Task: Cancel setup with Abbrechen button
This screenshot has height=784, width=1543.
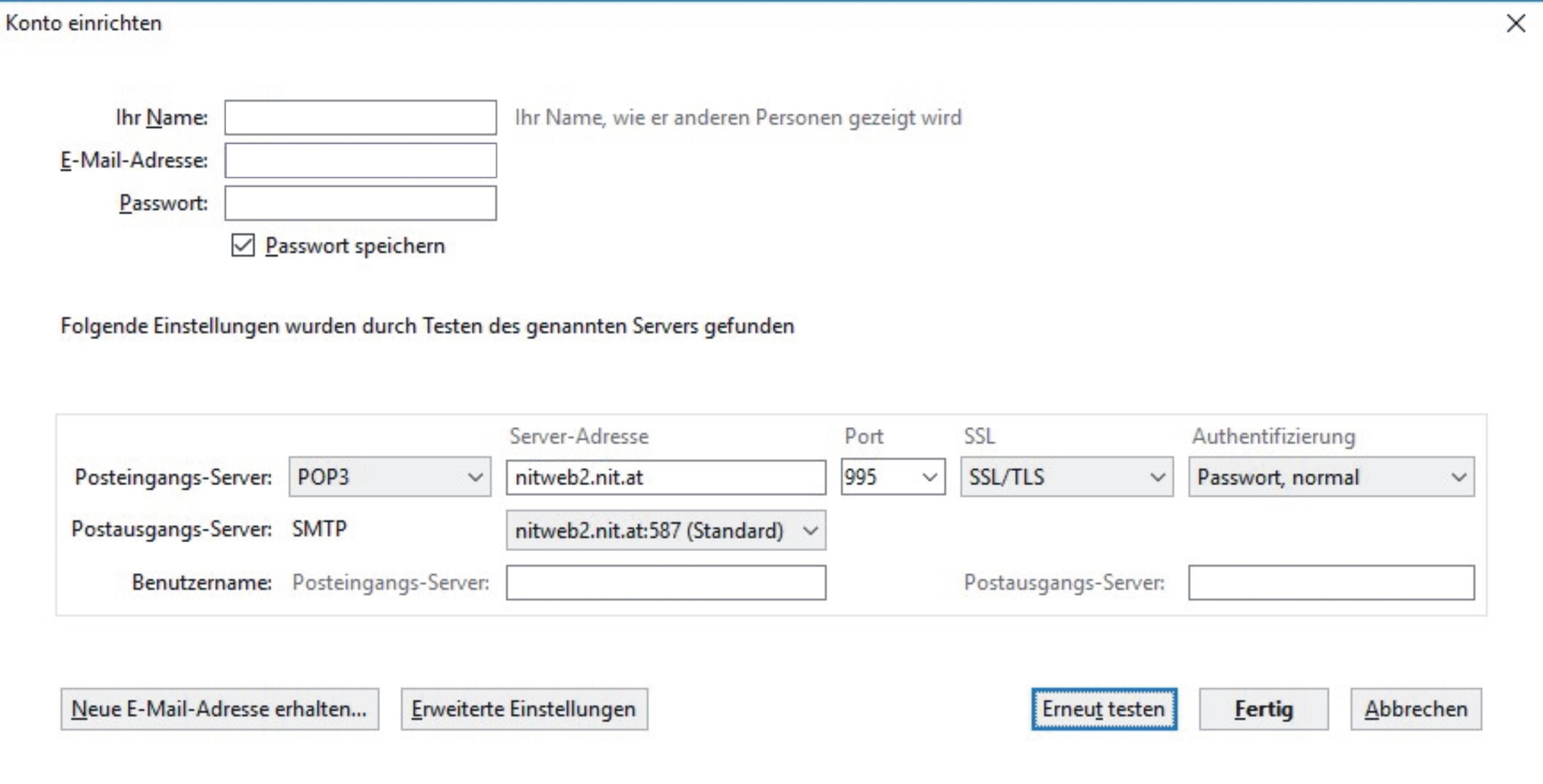Action: click(x=1416, y=709)
